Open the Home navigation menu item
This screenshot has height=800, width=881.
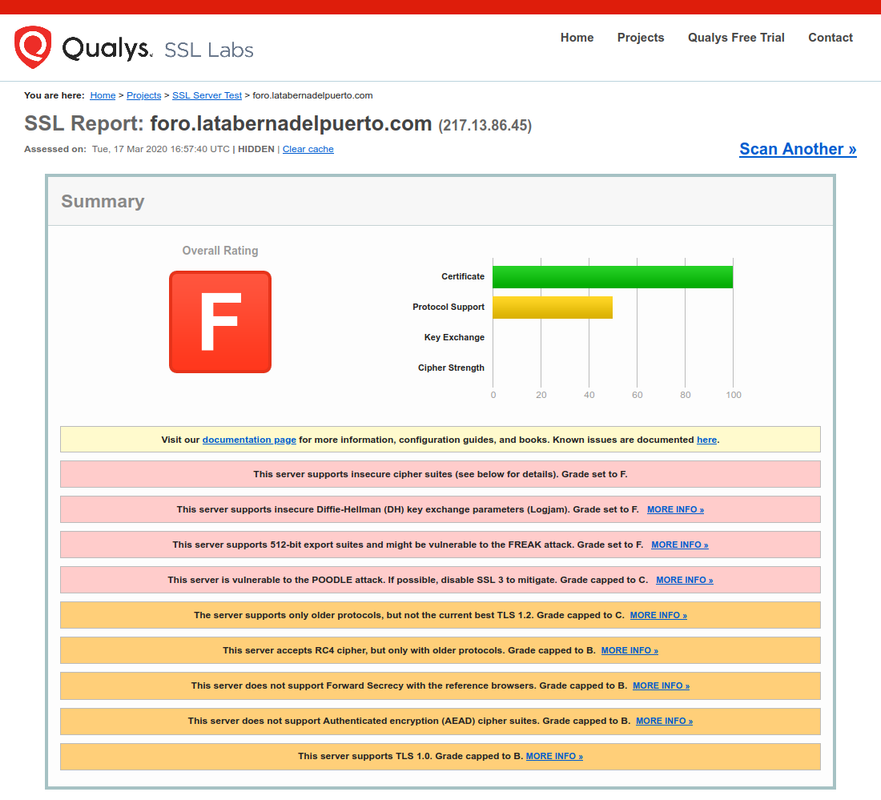pos(576,38)
